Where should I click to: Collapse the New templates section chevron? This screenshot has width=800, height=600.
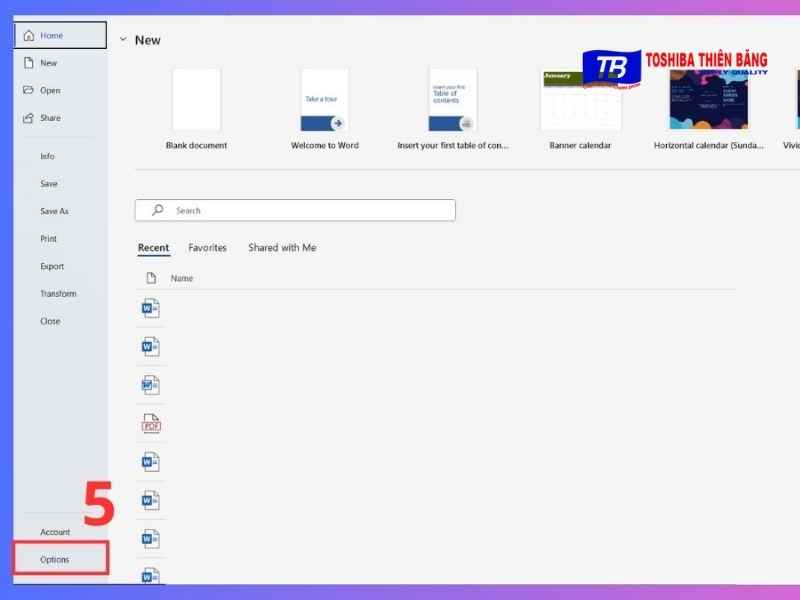pyautogui.click(x=123, y=40)
